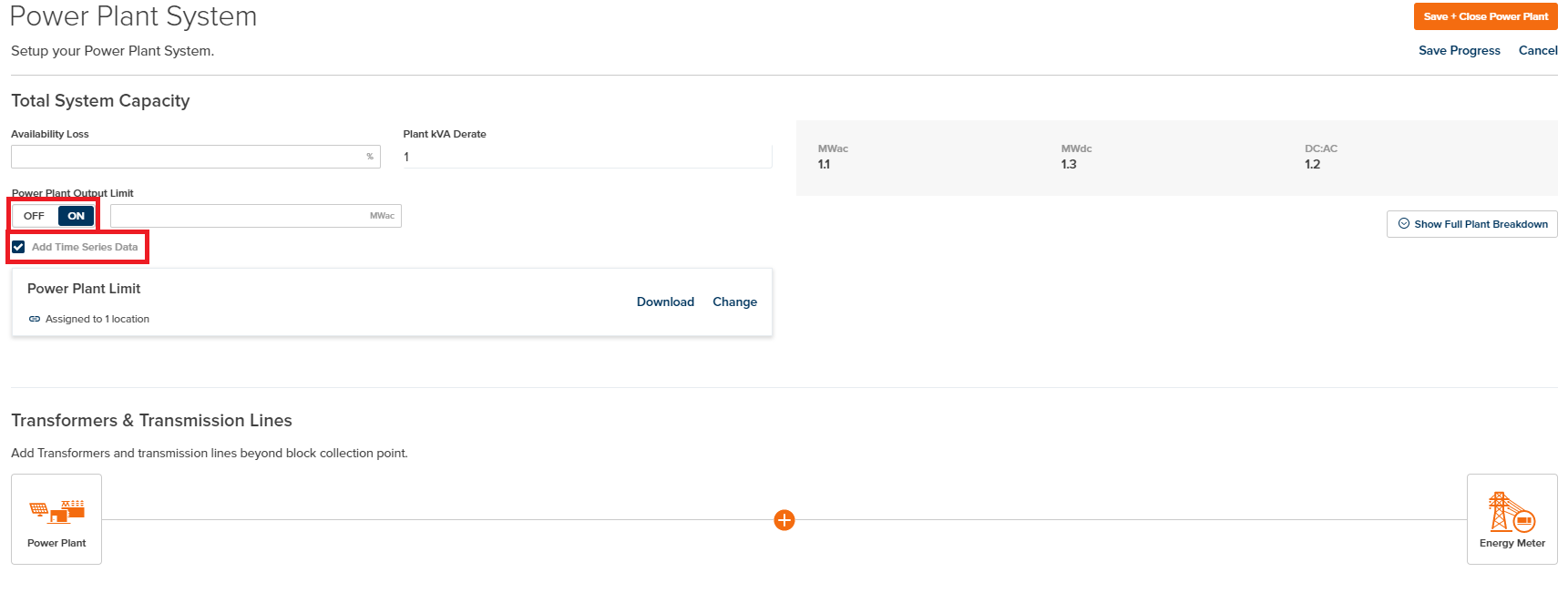This screenshot has height=593, width=1568.
Task: Focus the Availability Loss percent field
Action: tap(196, 157)
